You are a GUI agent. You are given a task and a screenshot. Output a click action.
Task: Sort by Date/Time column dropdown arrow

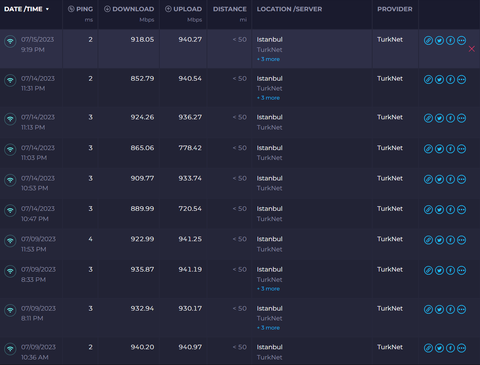(47, 9)
